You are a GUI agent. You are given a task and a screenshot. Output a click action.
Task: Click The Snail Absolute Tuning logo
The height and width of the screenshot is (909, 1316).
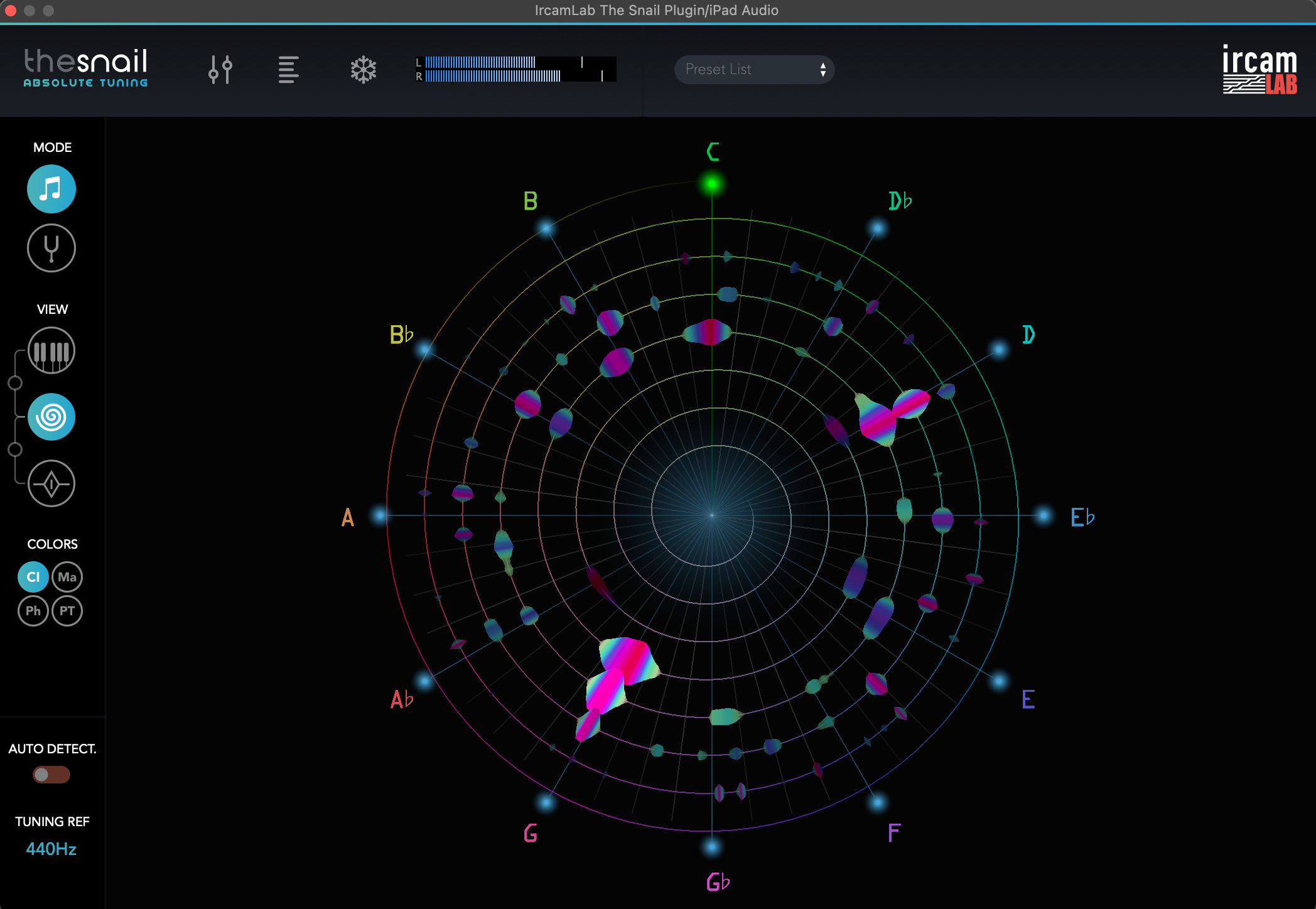click(x=86, y=68)
